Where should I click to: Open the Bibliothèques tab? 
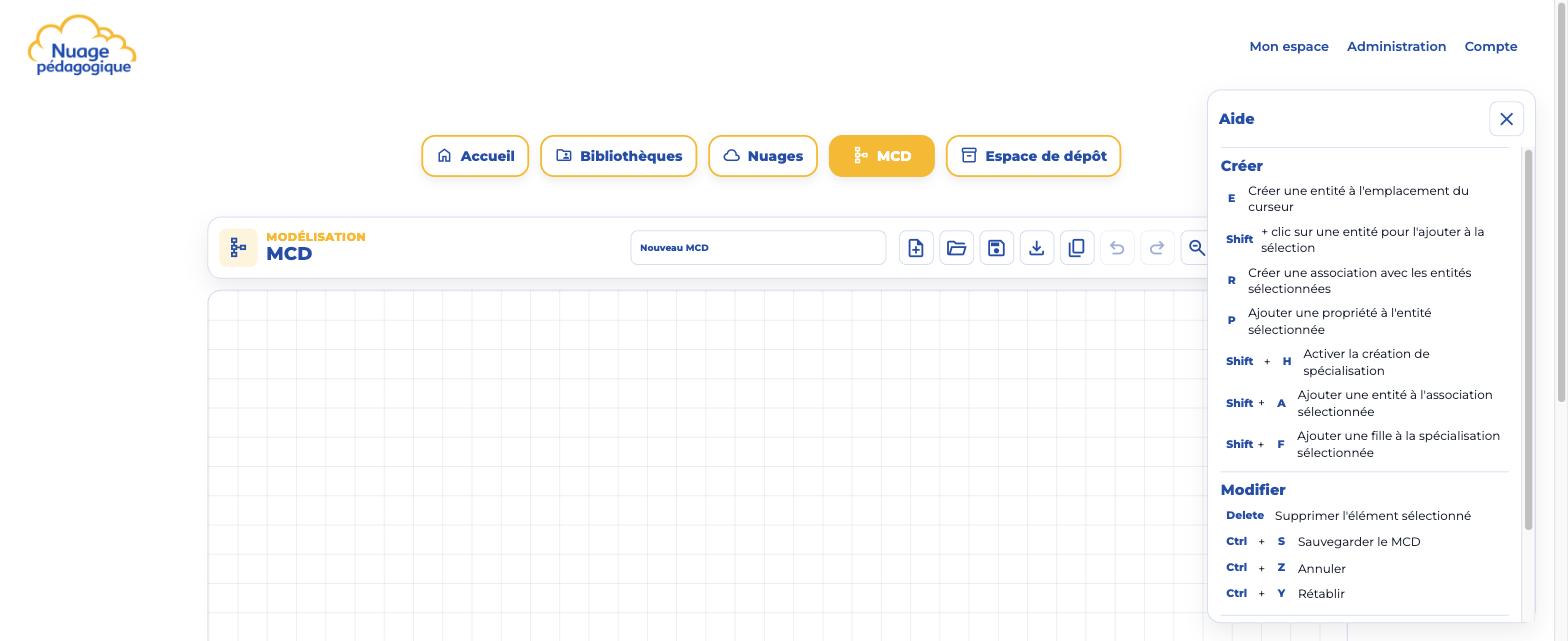coord(619,156)
